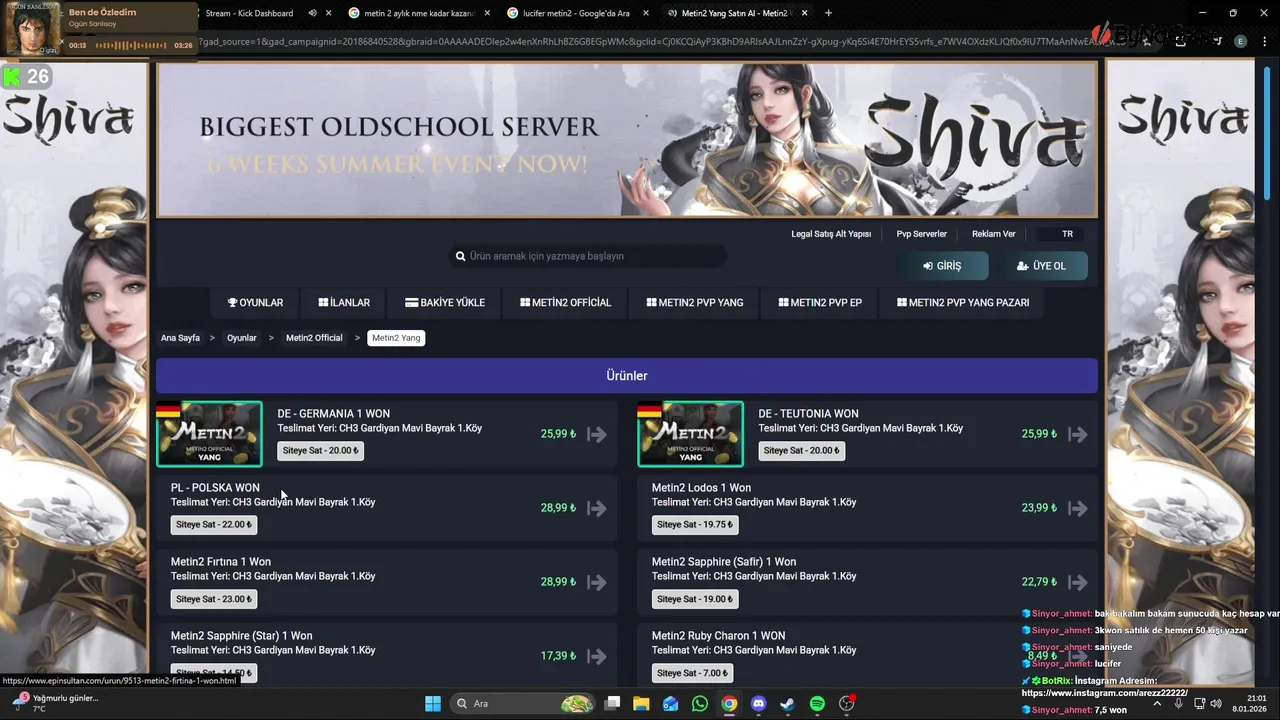Open the Metin2 Lodos 1 Won listing title
Viewport: 1280px width, 720px height.
coord(701,488)
